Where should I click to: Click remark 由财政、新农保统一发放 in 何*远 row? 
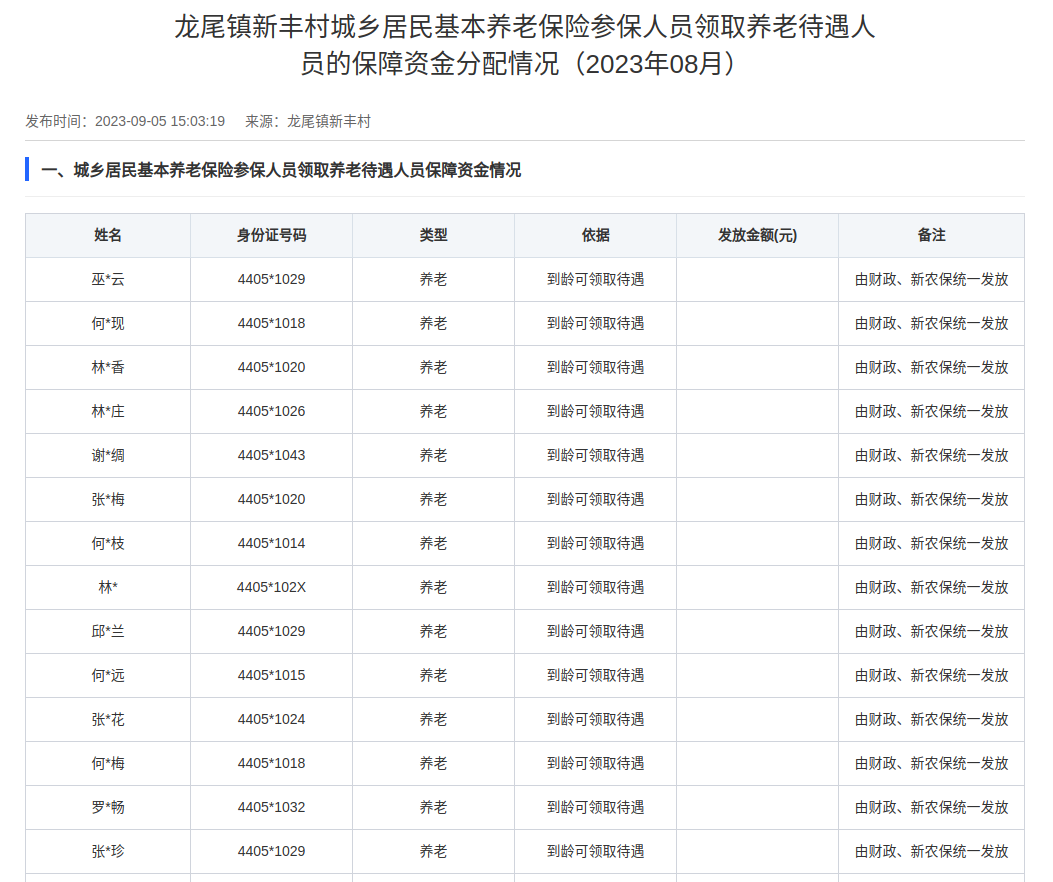click(931, 675)
